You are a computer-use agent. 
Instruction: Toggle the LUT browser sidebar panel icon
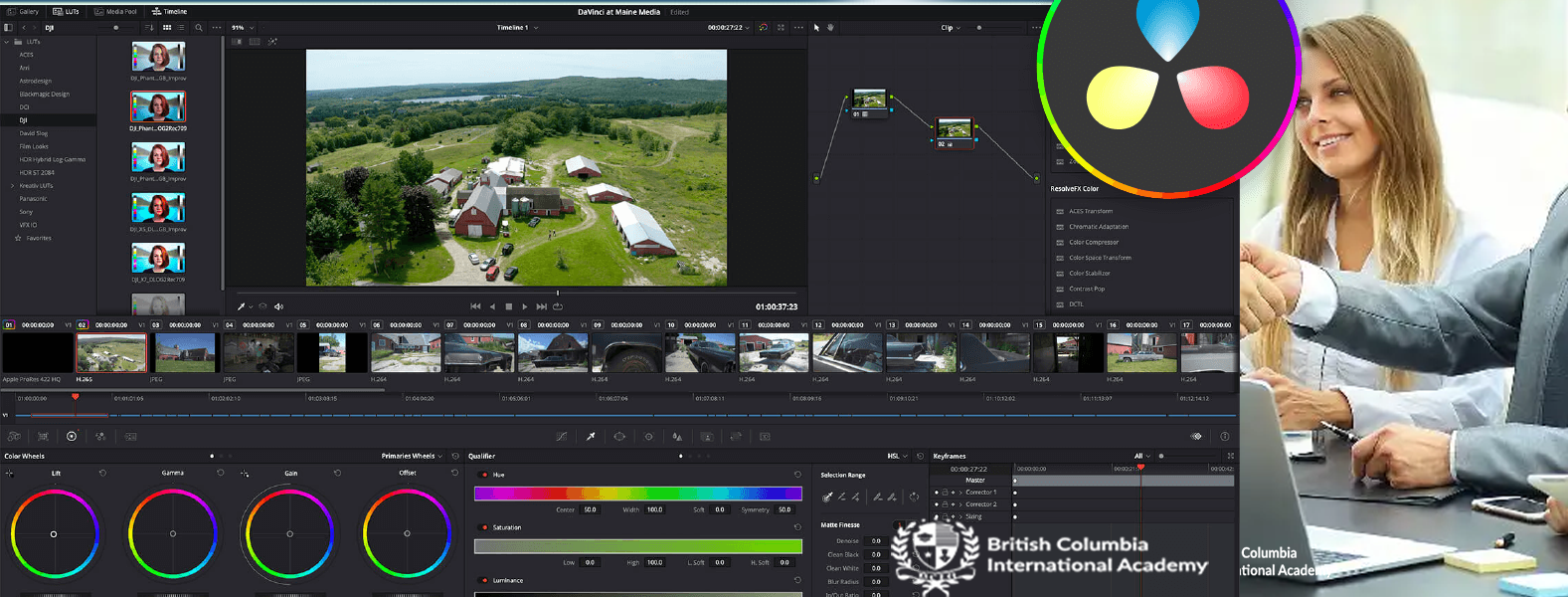[x=10, y=28]
